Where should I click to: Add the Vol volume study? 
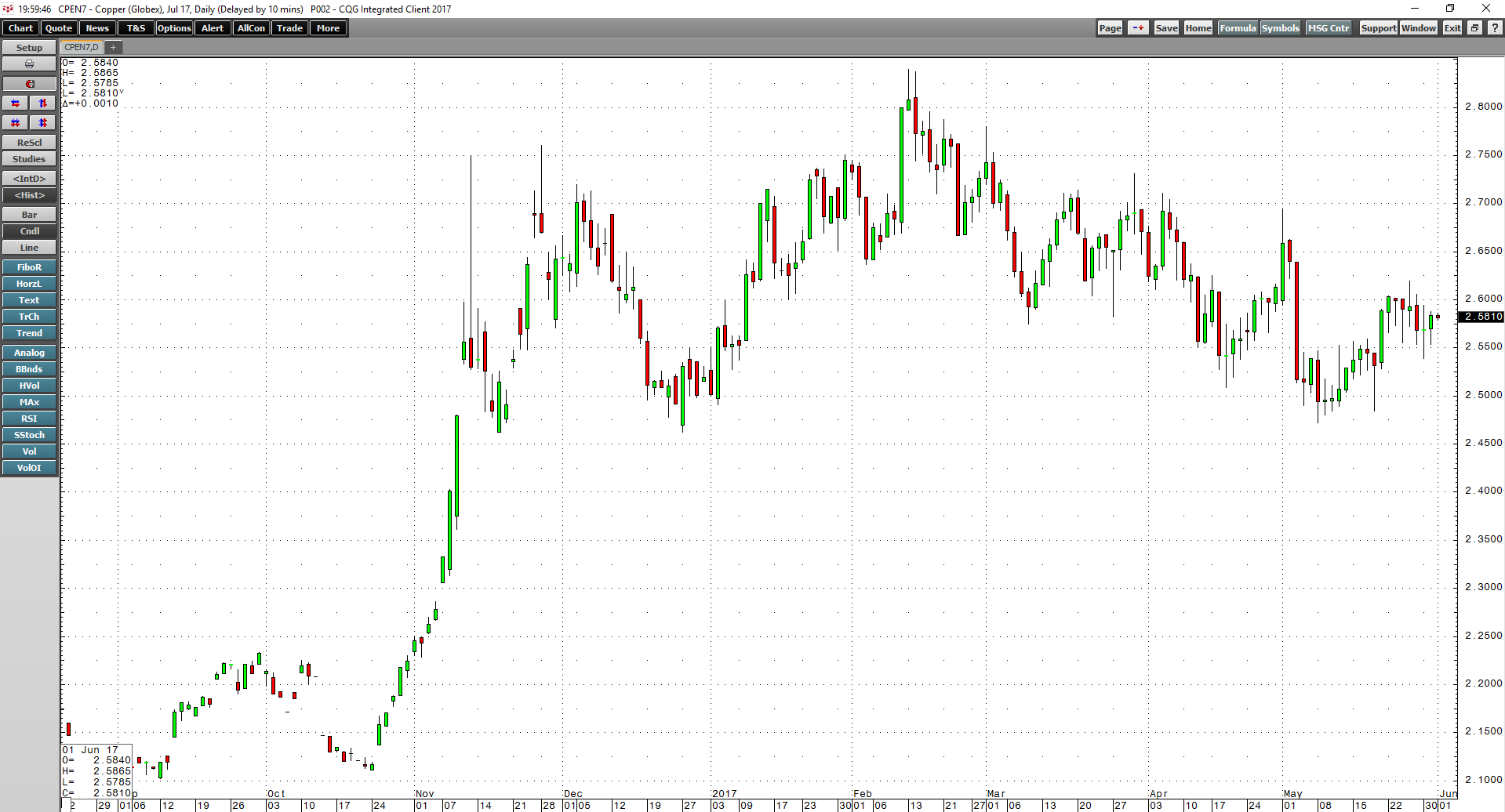coord(29,451)
